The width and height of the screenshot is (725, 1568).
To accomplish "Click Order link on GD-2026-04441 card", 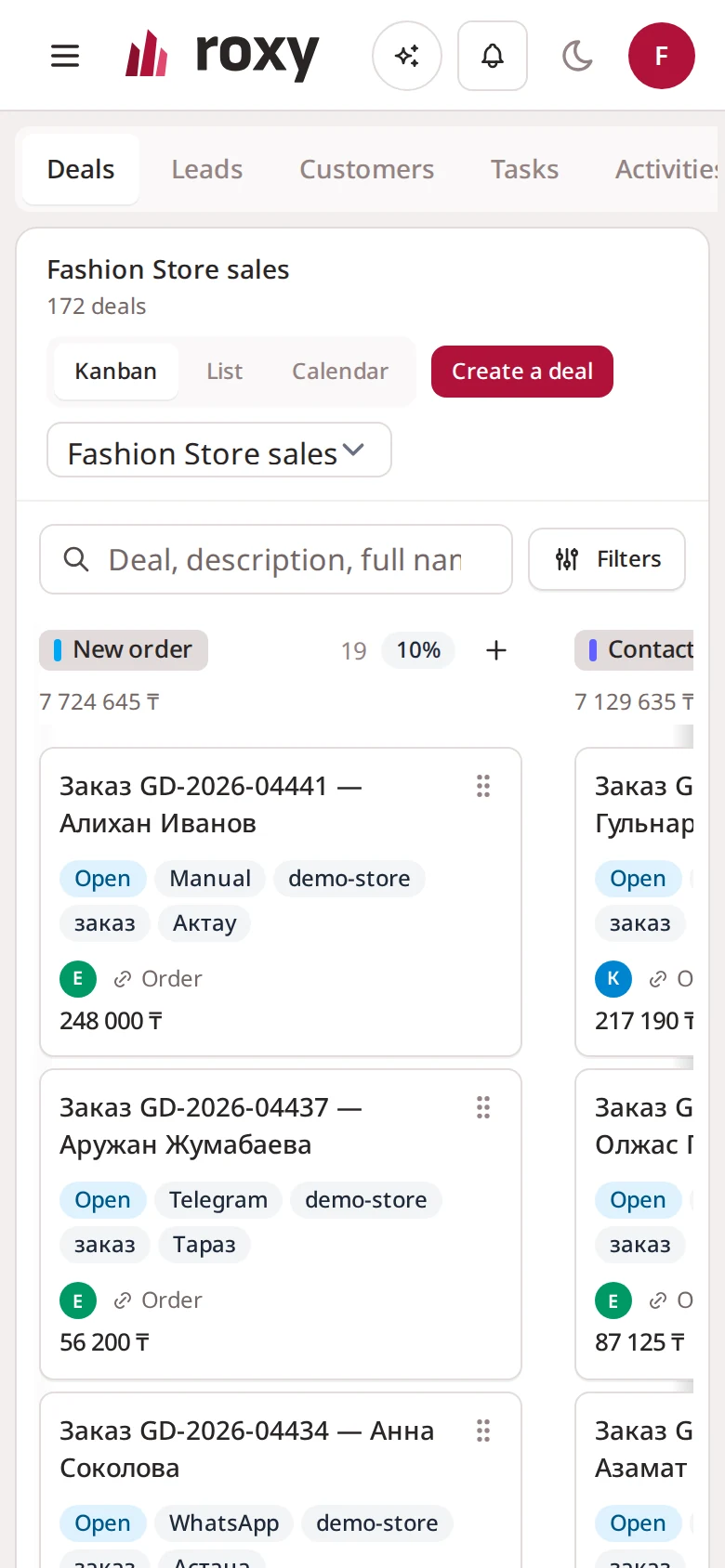I will coord(158,979).
